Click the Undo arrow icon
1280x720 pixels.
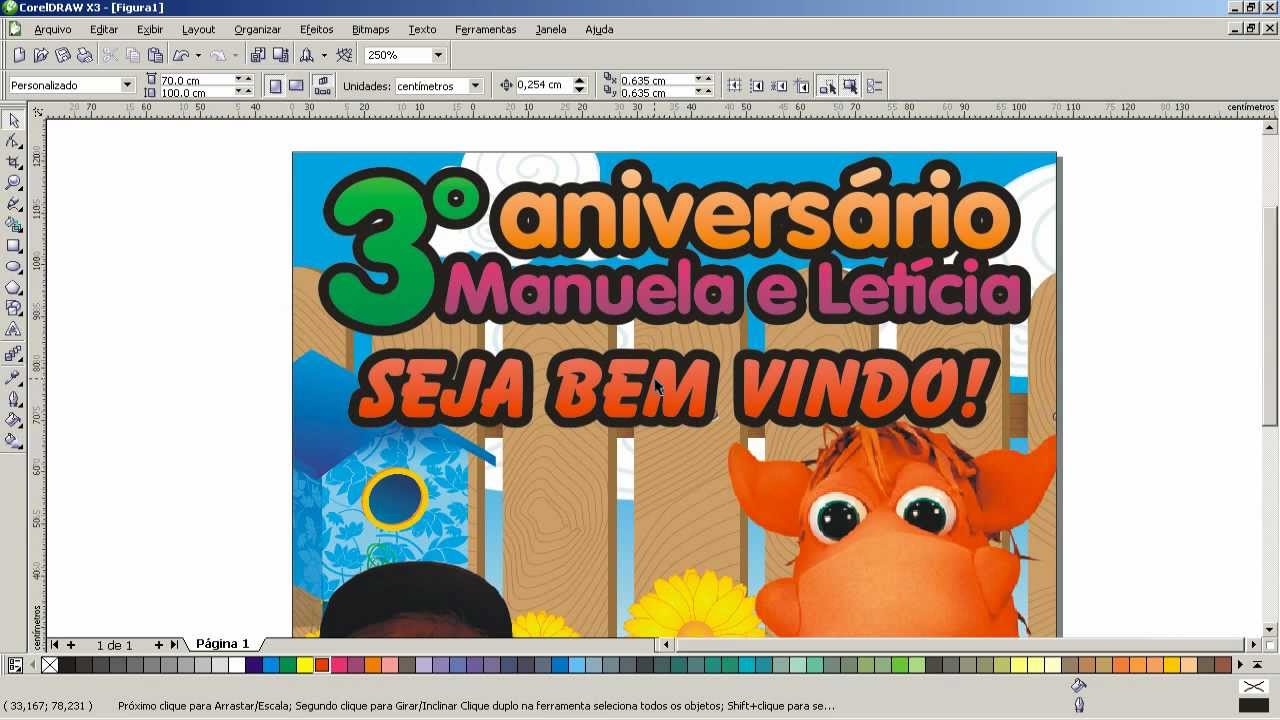click(181, 55)
